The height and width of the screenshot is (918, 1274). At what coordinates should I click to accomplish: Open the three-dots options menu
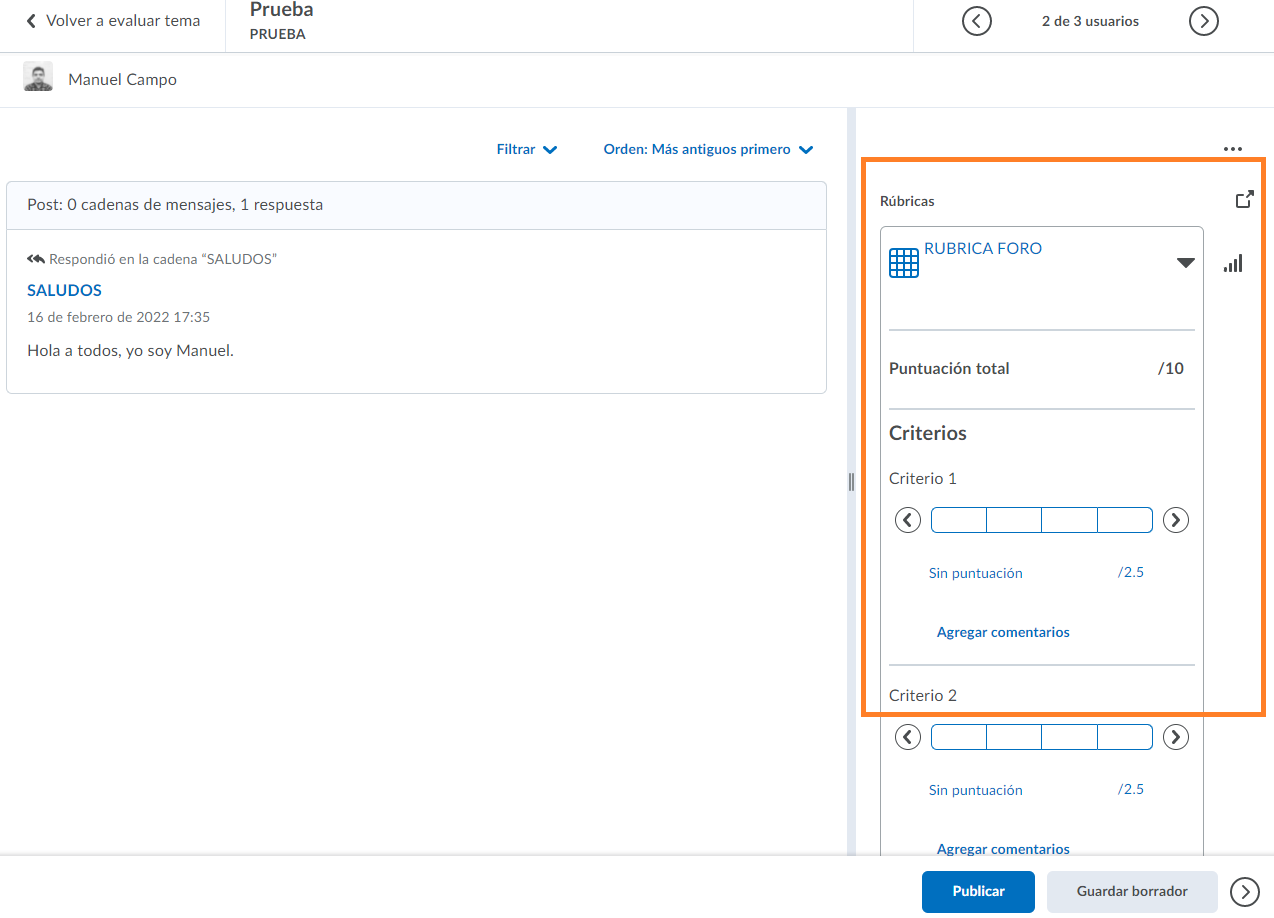click(x=1232, y=149)
